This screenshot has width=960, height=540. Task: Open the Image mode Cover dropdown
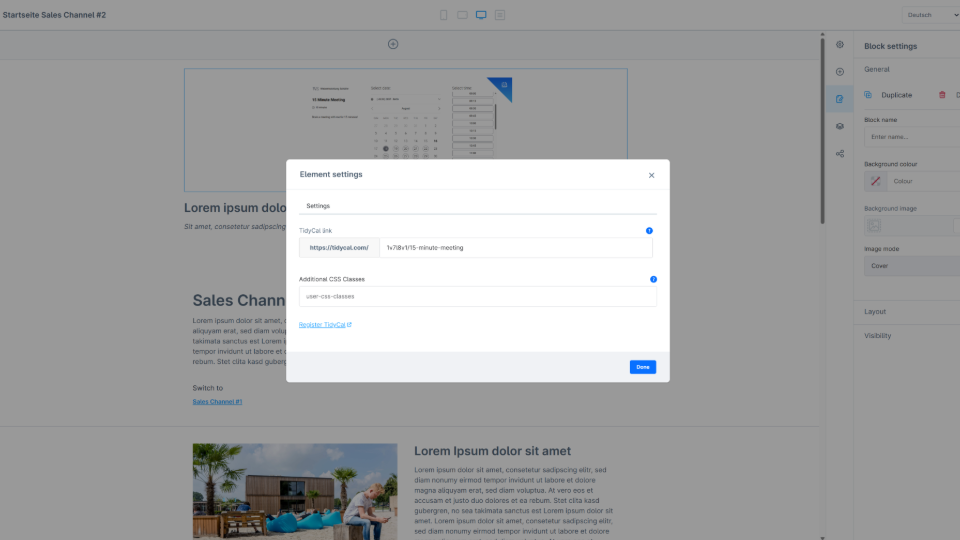point(910,266)
